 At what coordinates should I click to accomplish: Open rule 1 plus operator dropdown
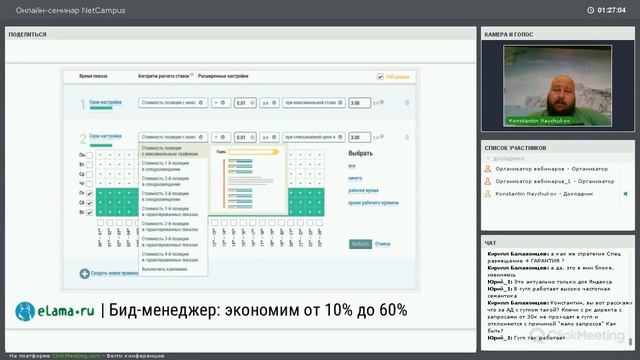click(x=220, y=103)
